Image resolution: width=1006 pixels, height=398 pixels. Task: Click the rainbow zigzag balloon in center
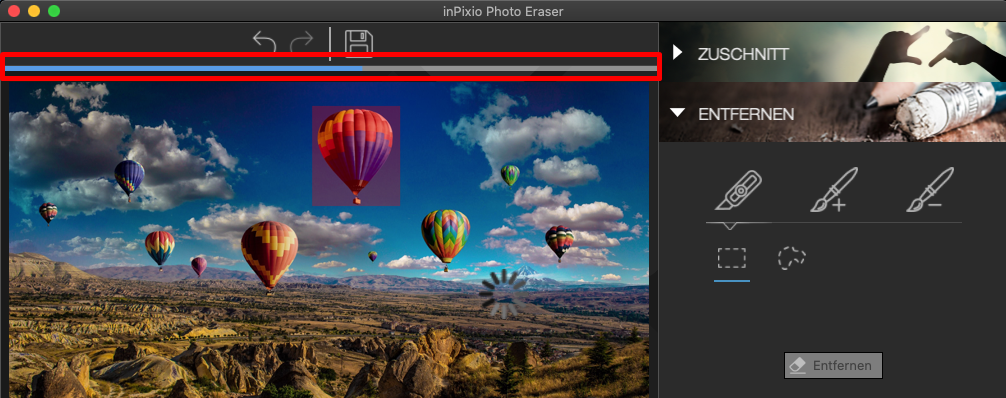tap(445, 238)
